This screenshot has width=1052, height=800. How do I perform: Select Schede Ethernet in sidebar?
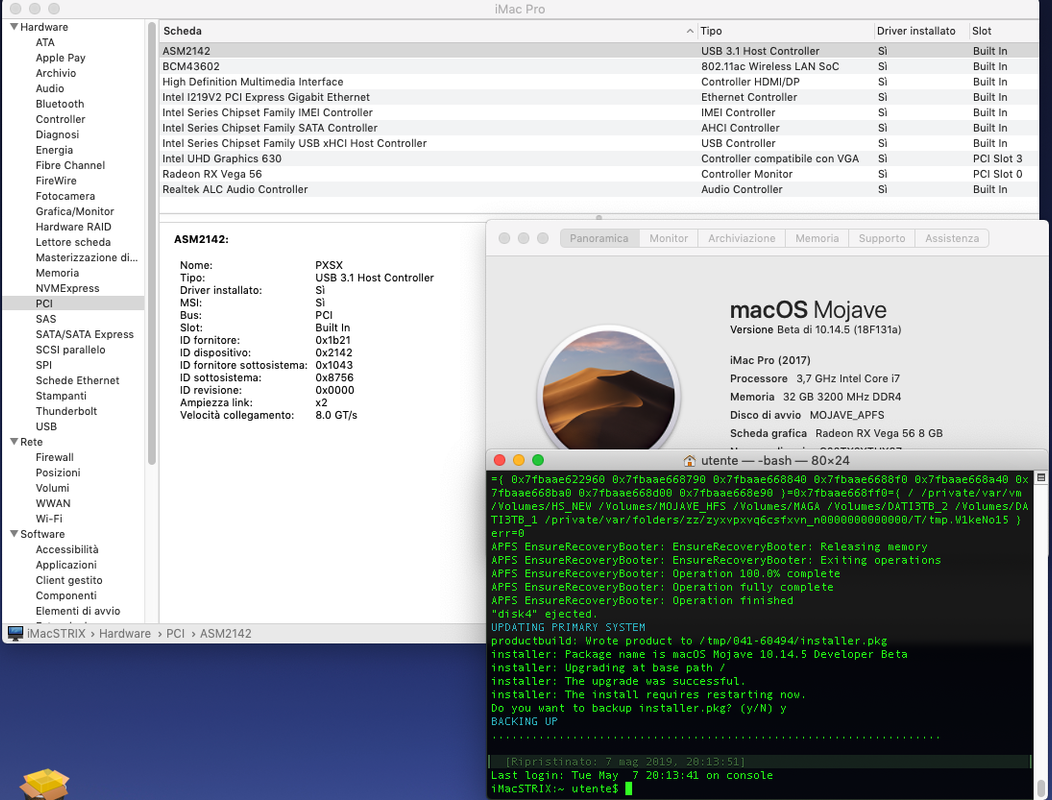point(77,381)
